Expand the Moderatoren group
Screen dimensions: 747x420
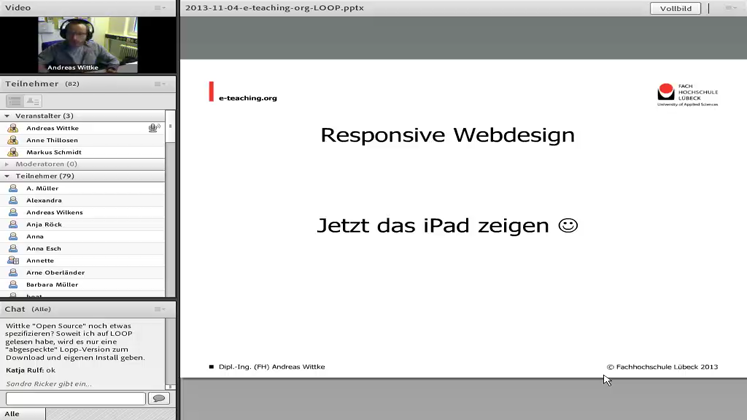pos(7,164)
